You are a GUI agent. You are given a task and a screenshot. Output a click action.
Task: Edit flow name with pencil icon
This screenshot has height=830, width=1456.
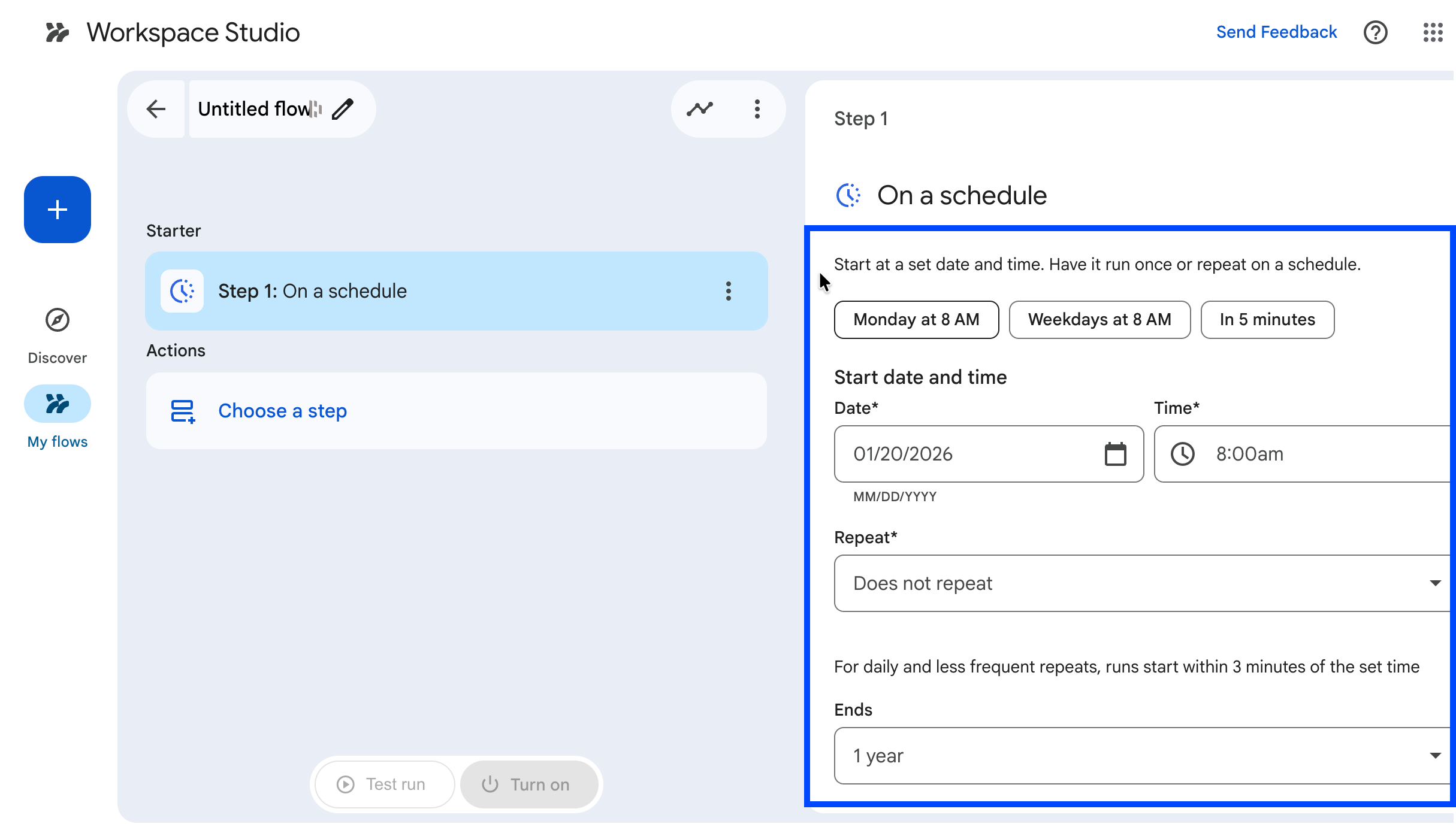click(343, 109)
